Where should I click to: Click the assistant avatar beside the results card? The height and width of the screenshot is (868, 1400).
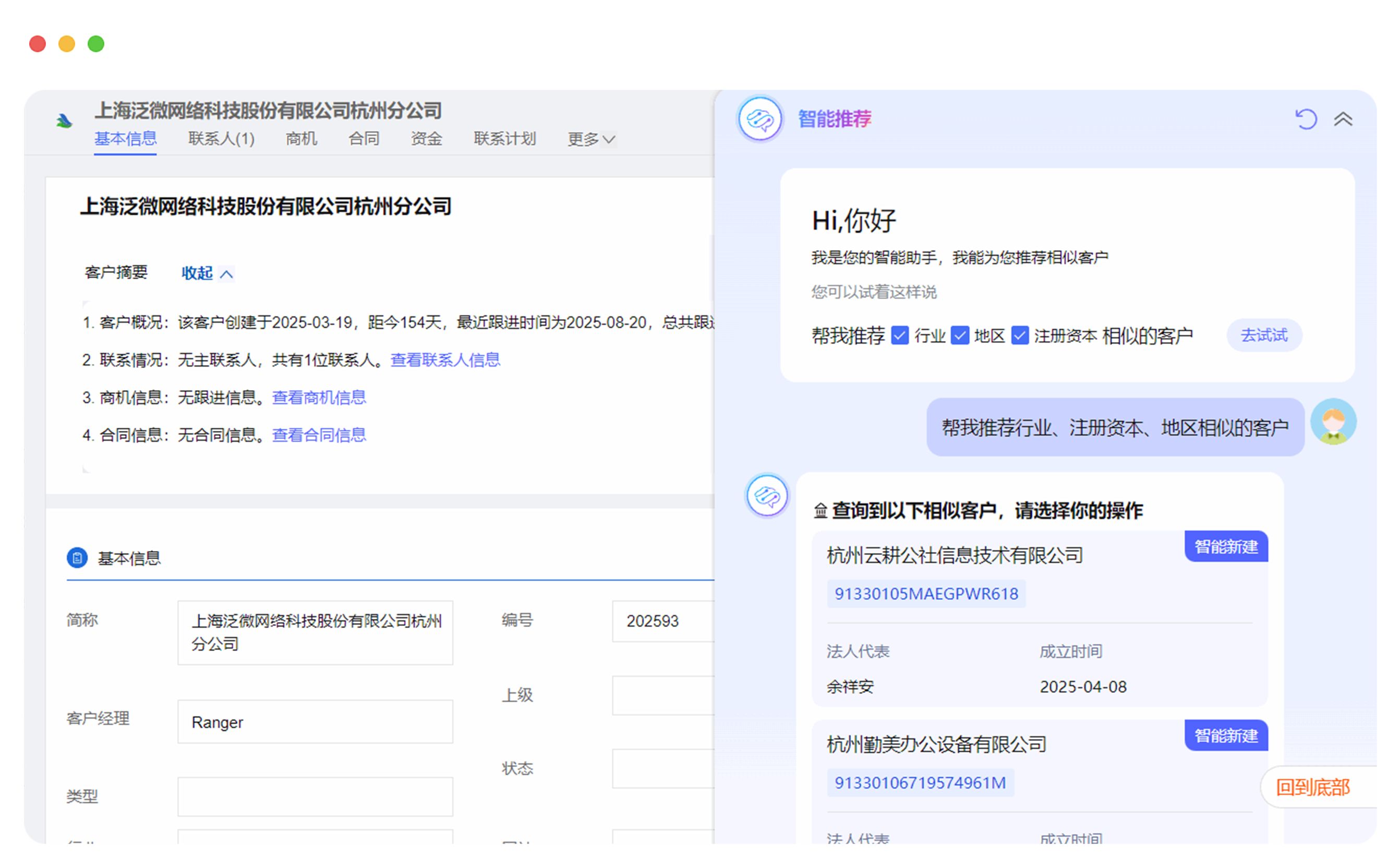tap(766, 495)
